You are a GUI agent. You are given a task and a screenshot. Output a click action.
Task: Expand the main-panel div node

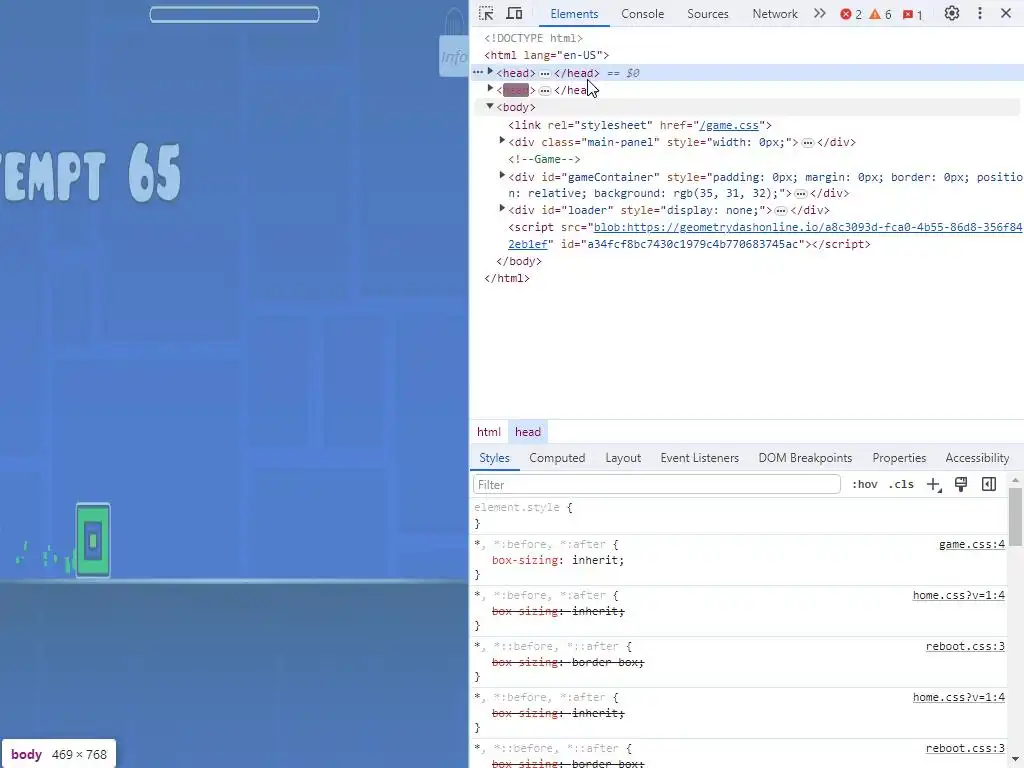[502, 140]
